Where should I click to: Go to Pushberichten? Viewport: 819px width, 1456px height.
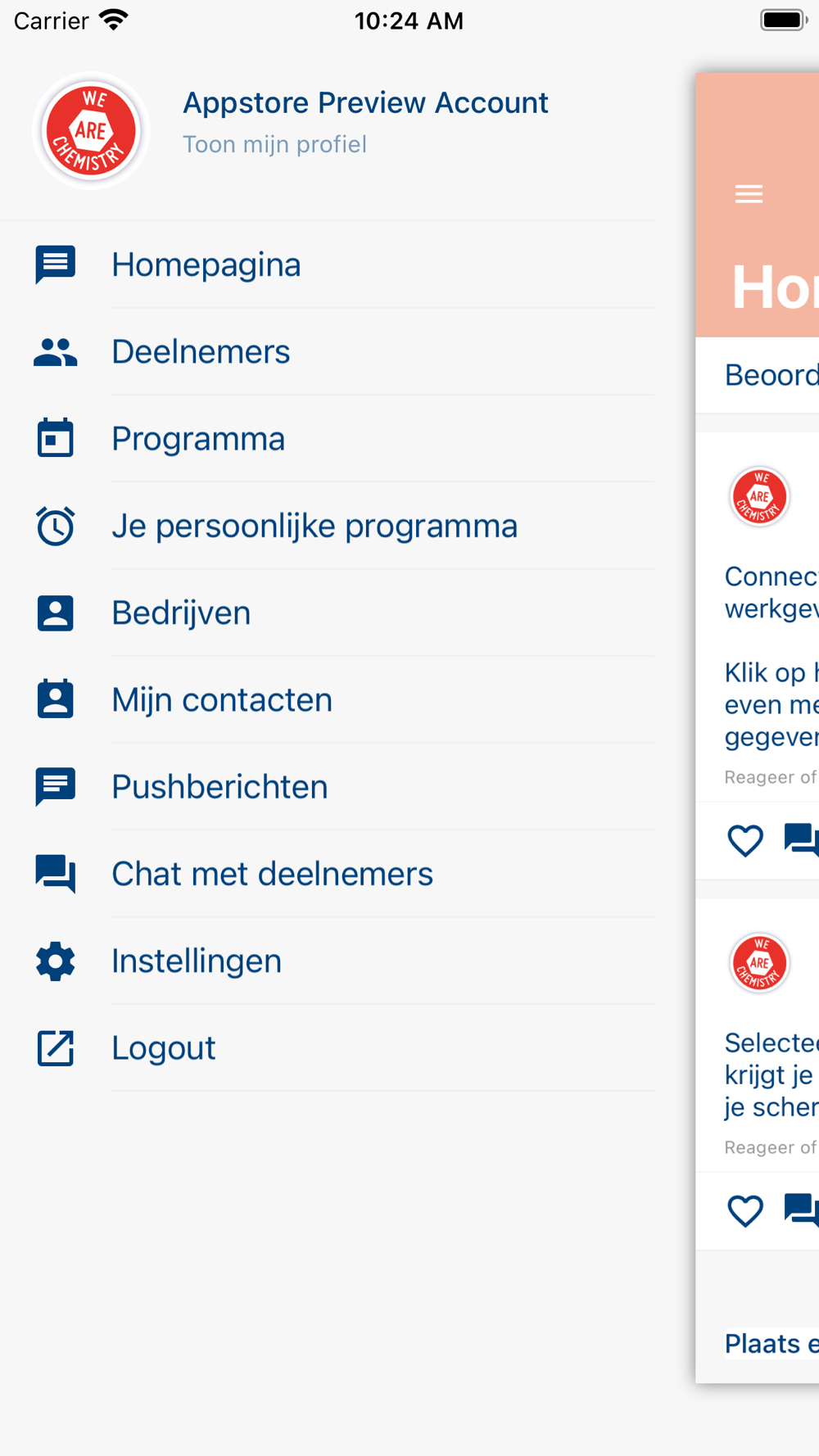(219, 787)
